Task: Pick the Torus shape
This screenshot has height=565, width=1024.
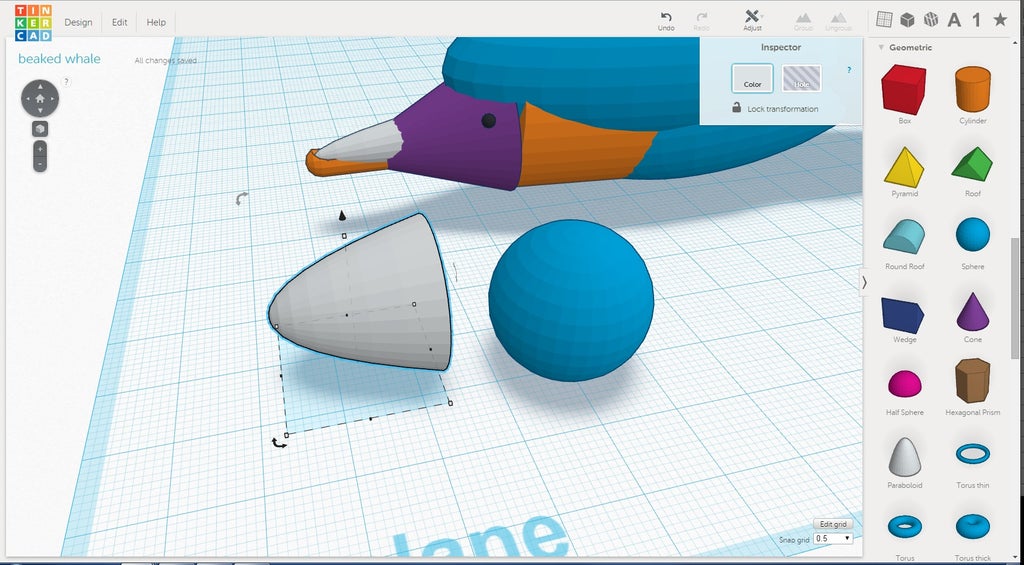Action: click(x=904, y=526)
